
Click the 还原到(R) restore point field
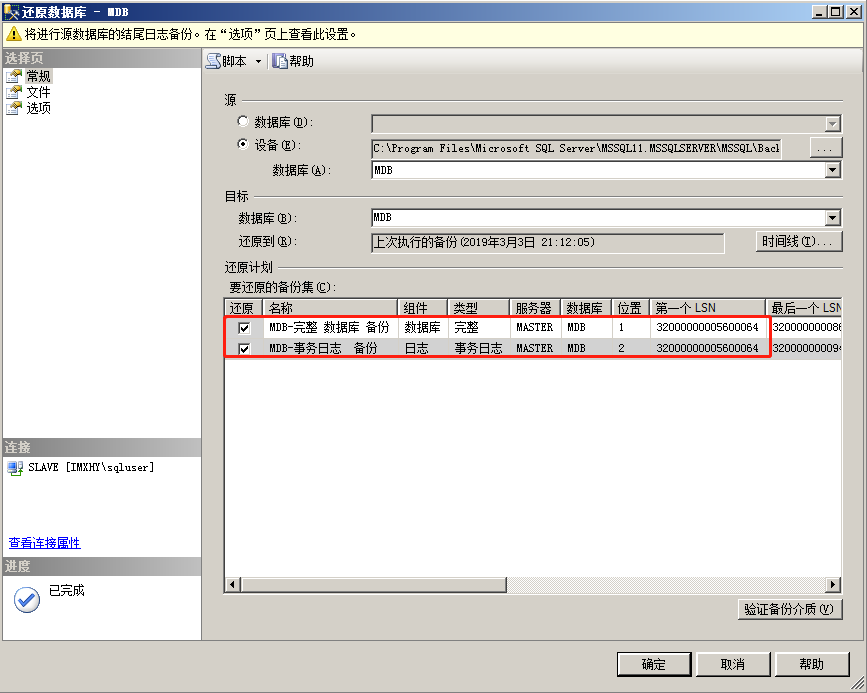click(547, 242)
